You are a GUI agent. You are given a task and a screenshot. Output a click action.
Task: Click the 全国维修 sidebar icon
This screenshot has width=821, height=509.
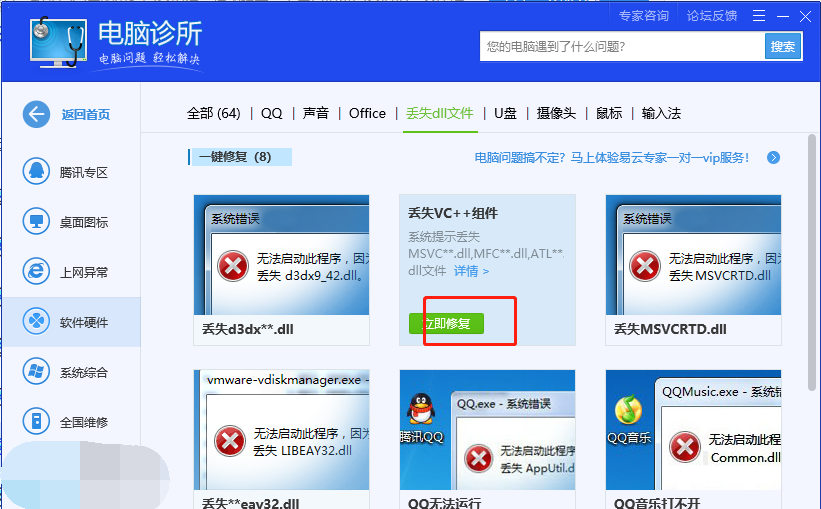tap(37, 421)
